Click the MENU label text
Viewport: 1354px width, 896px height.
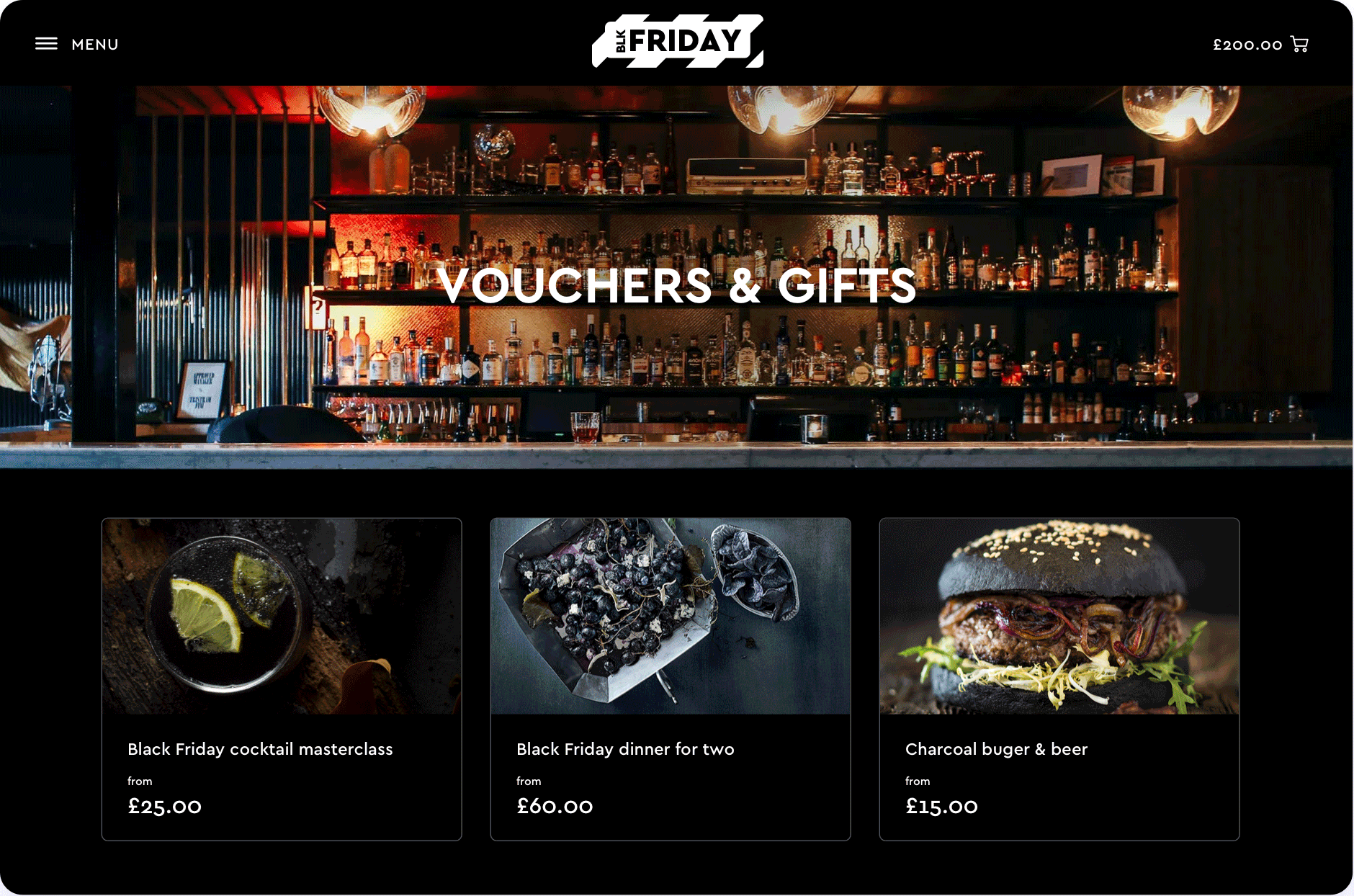[95, 45]
